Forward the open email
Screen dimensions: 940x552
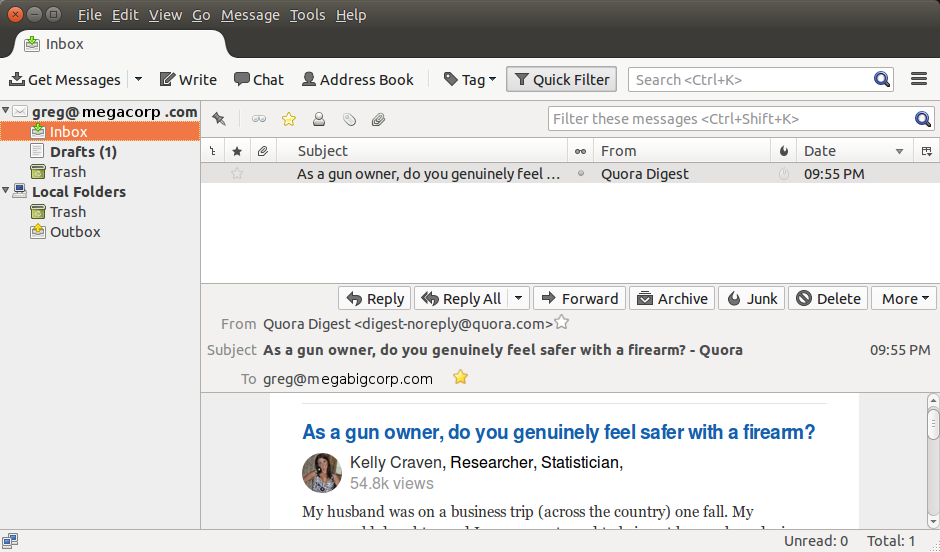(x=579, y=298)
